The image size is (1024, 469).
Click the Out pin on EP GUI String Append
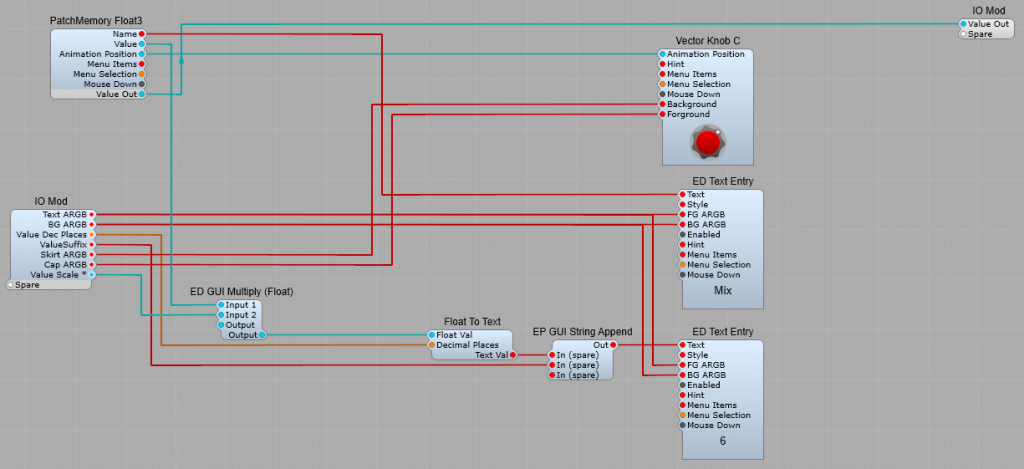tap(614, 345)
